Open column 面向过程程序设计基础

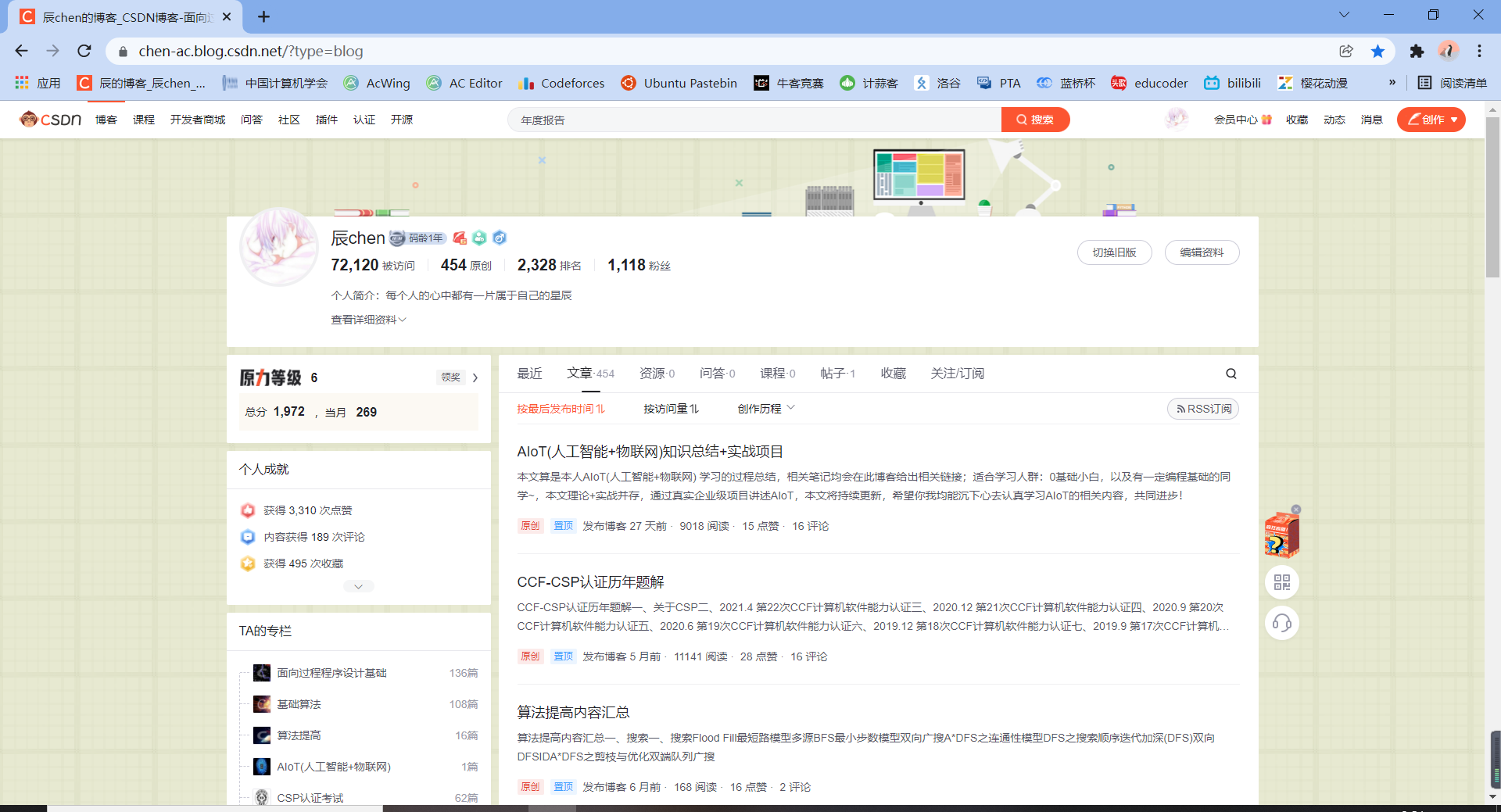pyautogui.click(x=331, y=673)
